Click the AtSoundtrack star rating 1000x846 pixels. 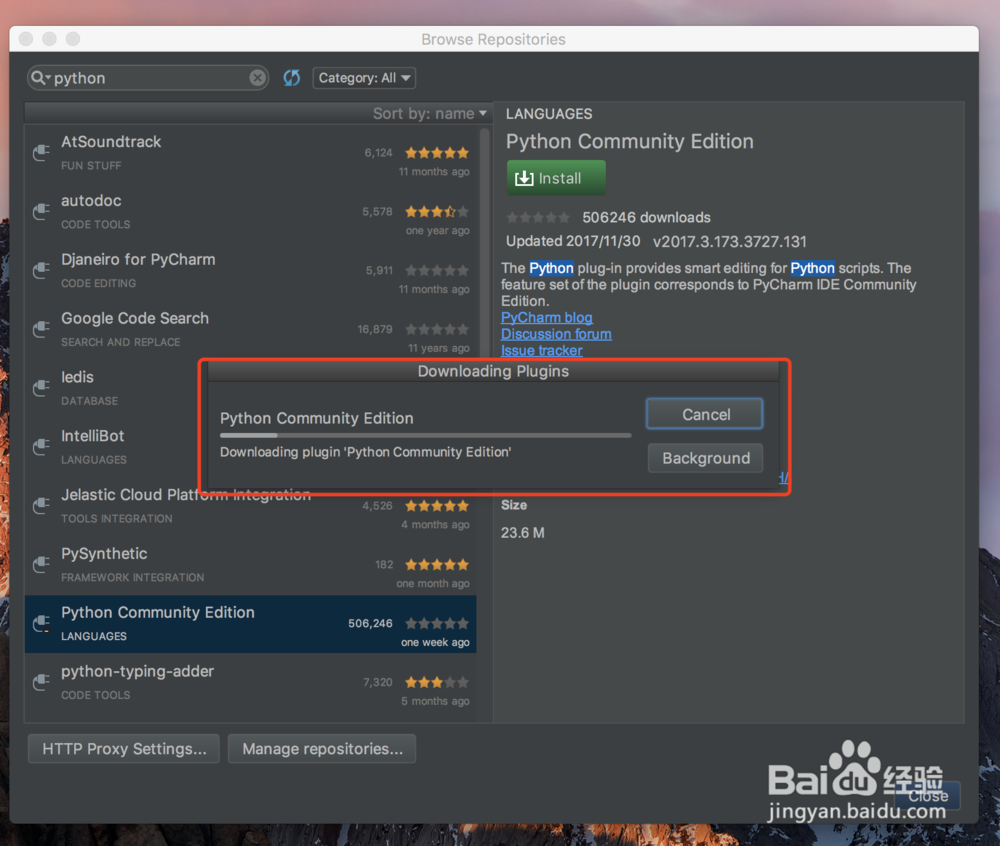pyautogui.click(x=437, y=153)
